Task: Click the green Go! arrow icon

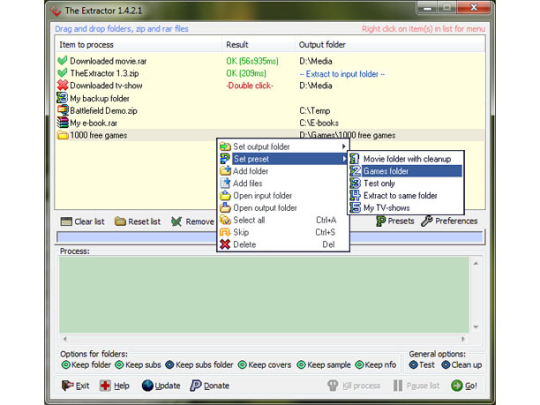Action: [457, 385]
